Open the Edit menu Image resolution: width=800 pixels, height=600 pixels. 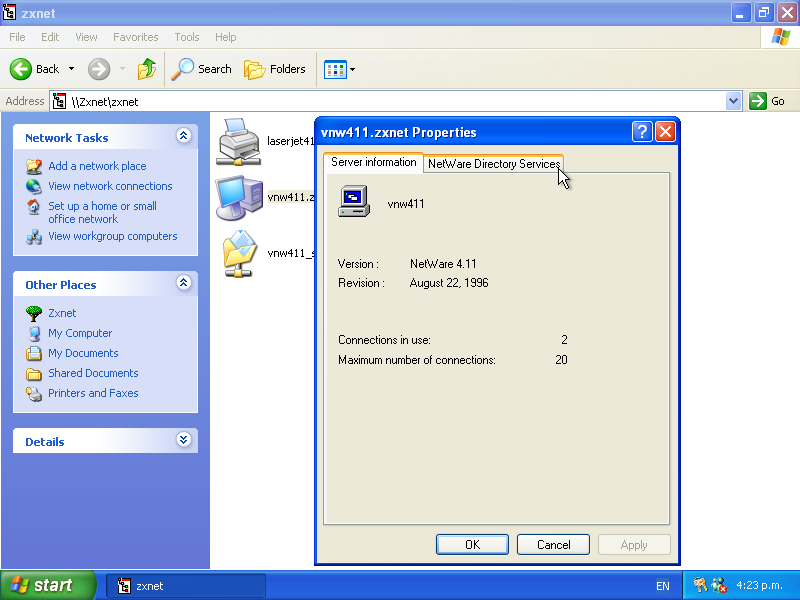pyautogui.click(x=50, y=37)
